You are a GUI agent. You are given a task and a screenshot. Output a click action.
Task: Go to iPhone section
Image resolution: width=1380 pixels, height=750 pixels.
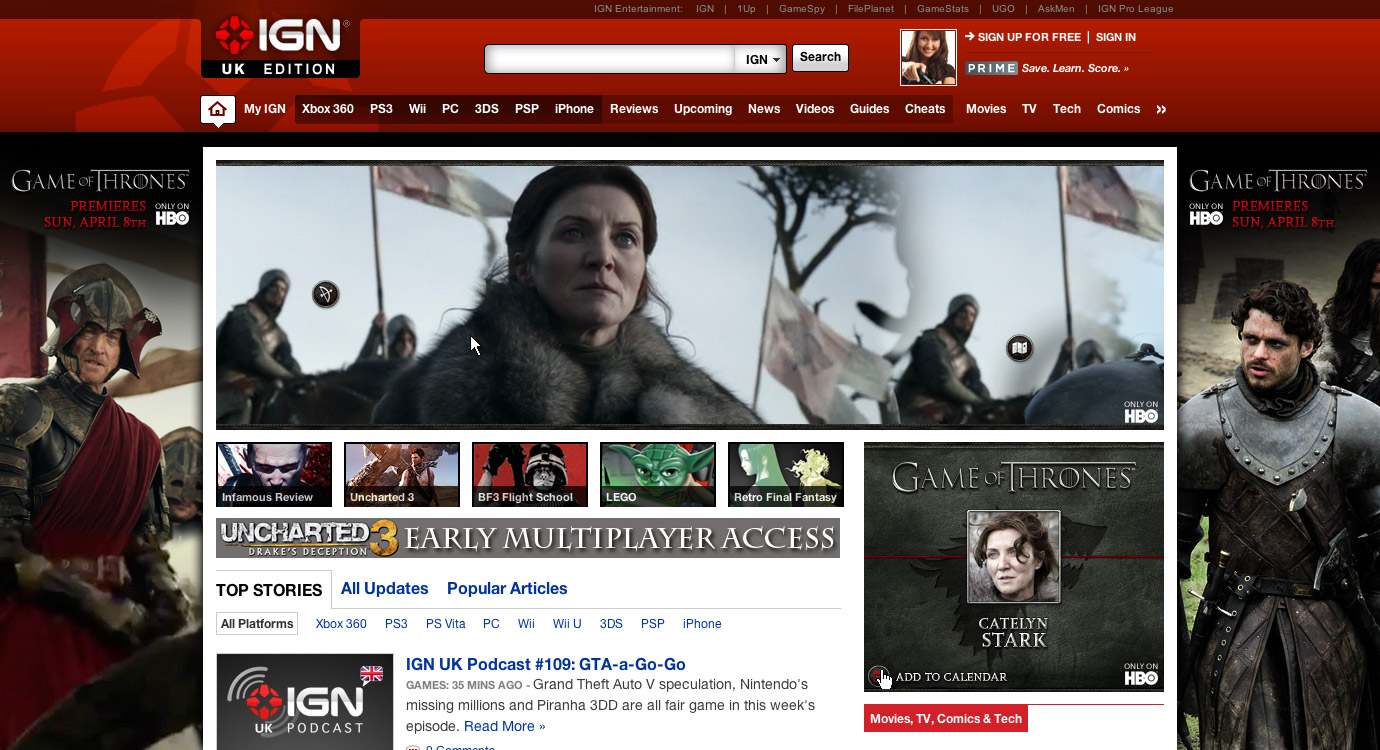(x=574, y=109)
